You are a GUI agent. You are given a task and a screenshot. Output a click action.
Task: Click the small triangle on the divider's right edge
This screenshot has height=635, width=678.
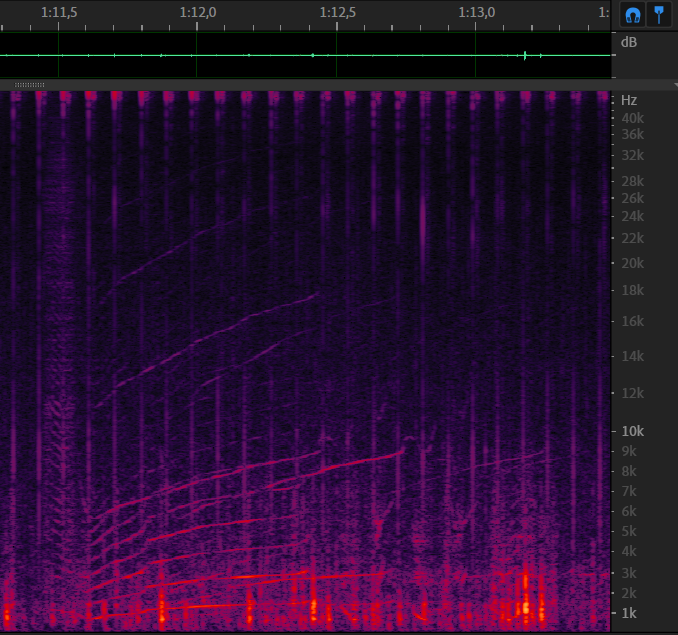point(675,85)
